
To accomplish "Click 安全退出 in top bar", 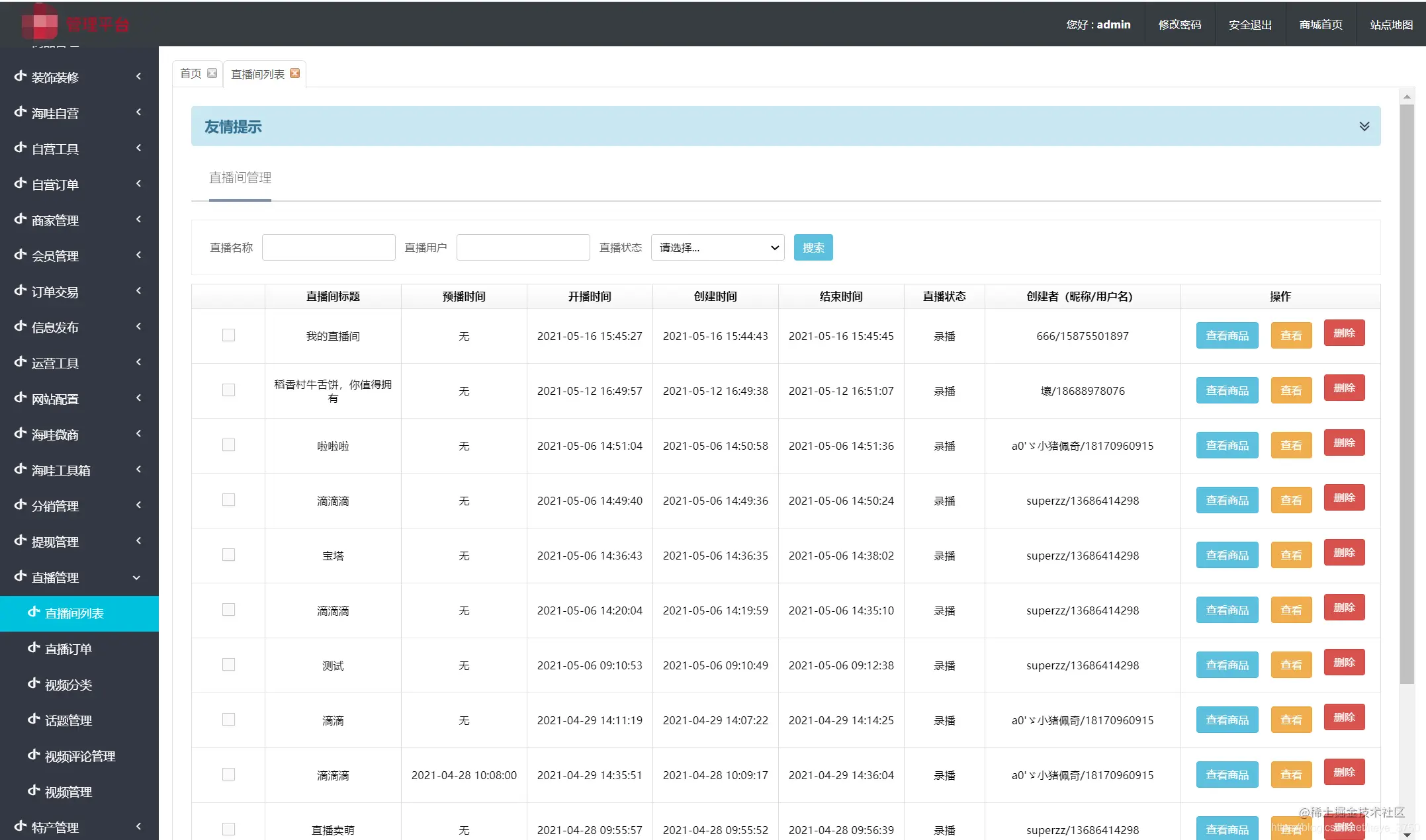I will [1250, 24].
